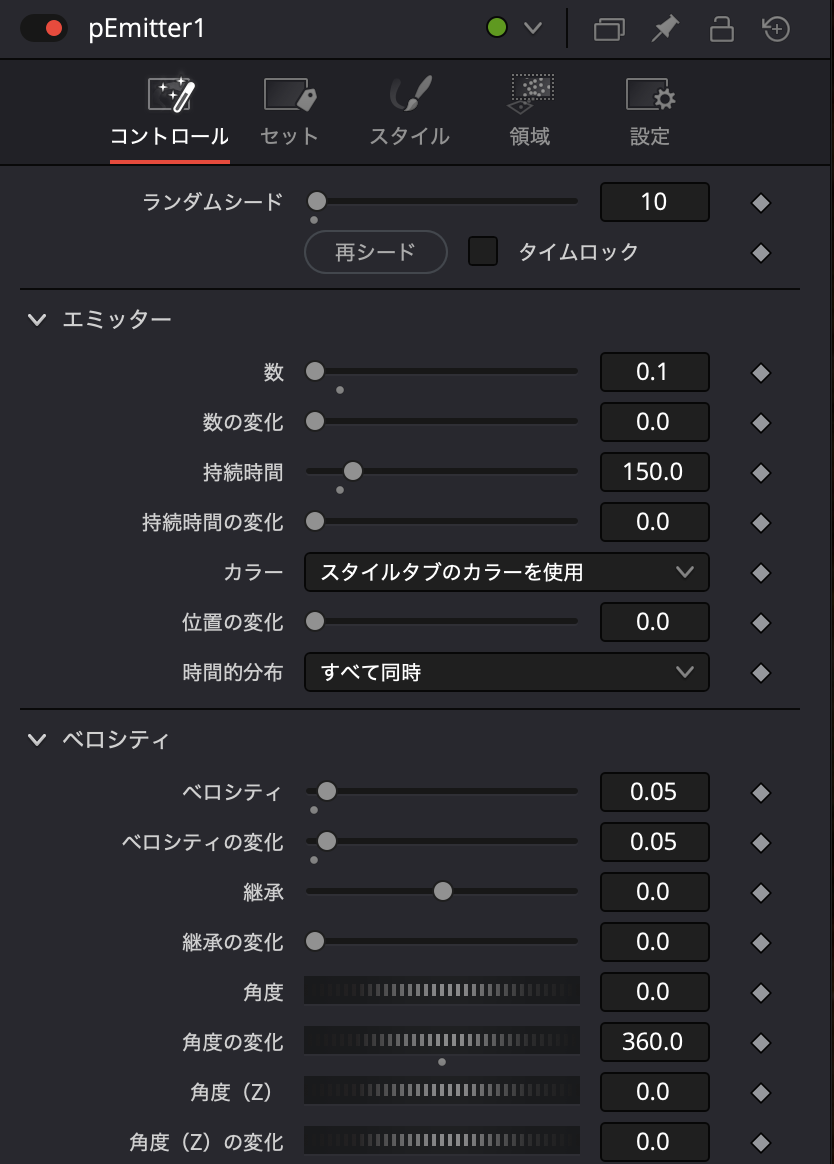Click the reset history icon top right

click(x=776, y=28)
